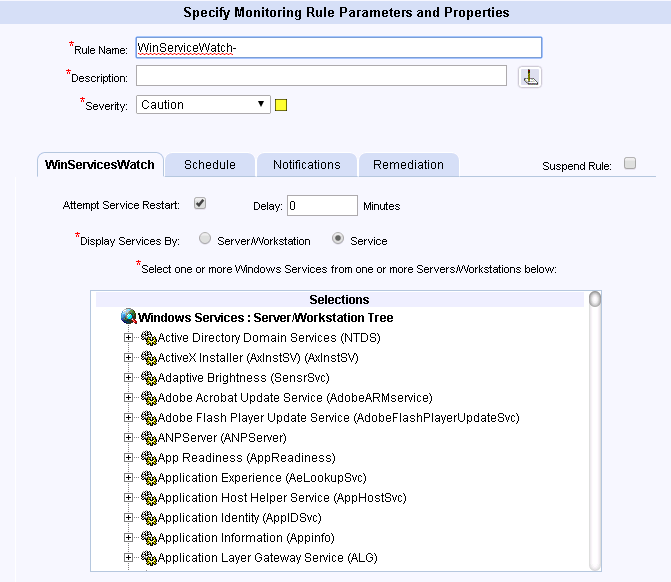Image resolution: width=671 pixels, height=582 pixels.
Task: Open the Severity dropdown showing Caution
Action: pos(203,104)
